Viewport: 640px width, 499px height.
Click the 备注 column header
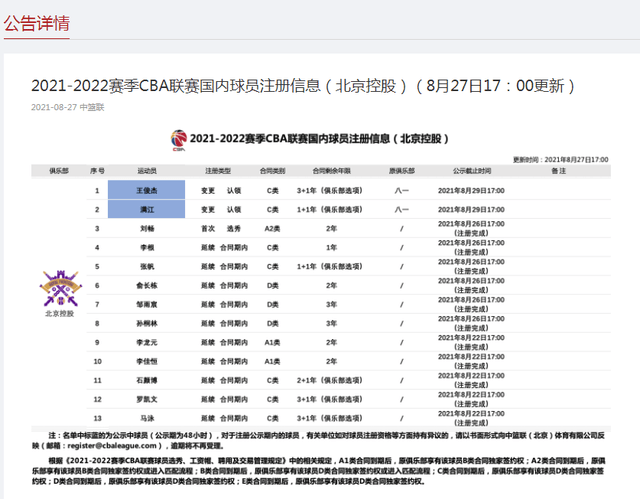coord(558,171)
